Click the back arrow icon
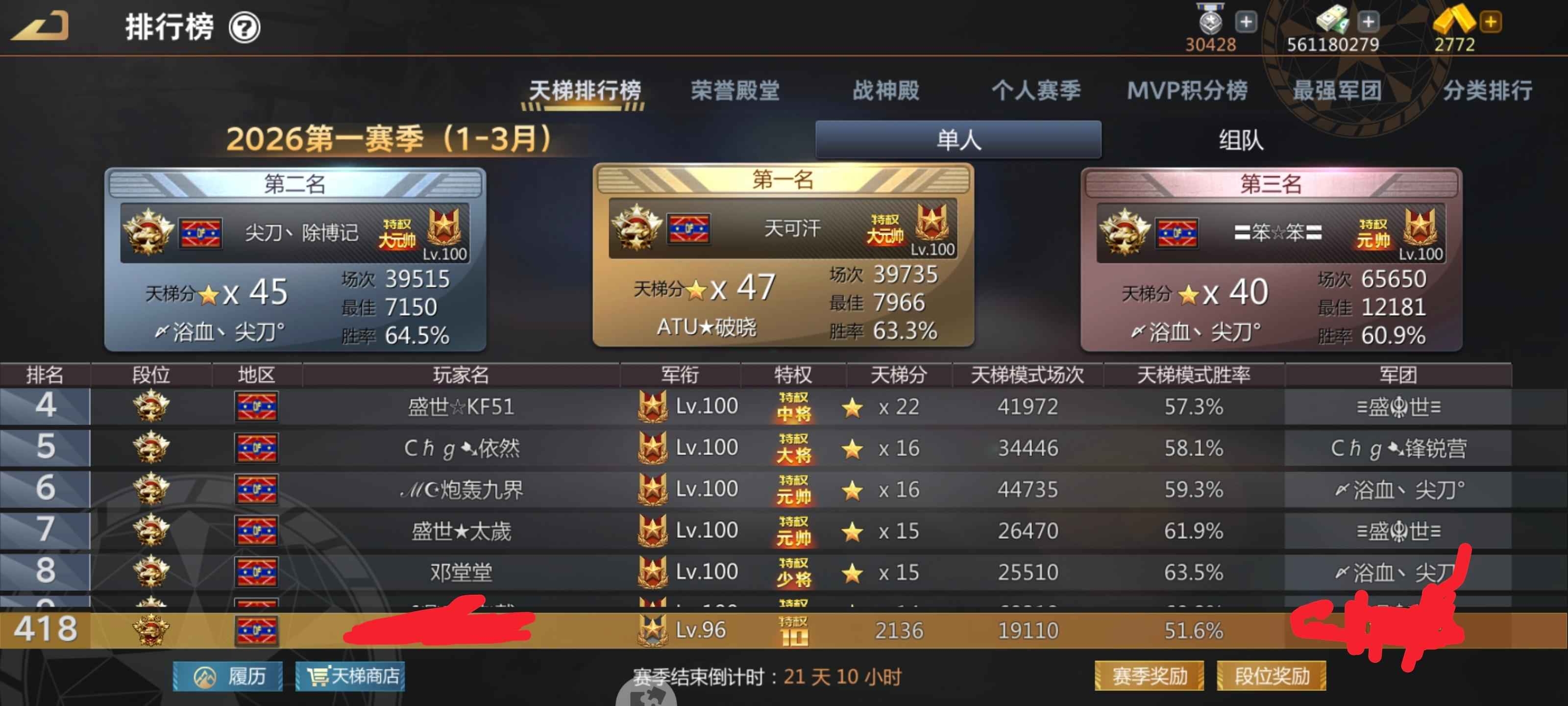This screenshot has height=706, width=1568. pyautogui.click(x=40, y=26)
